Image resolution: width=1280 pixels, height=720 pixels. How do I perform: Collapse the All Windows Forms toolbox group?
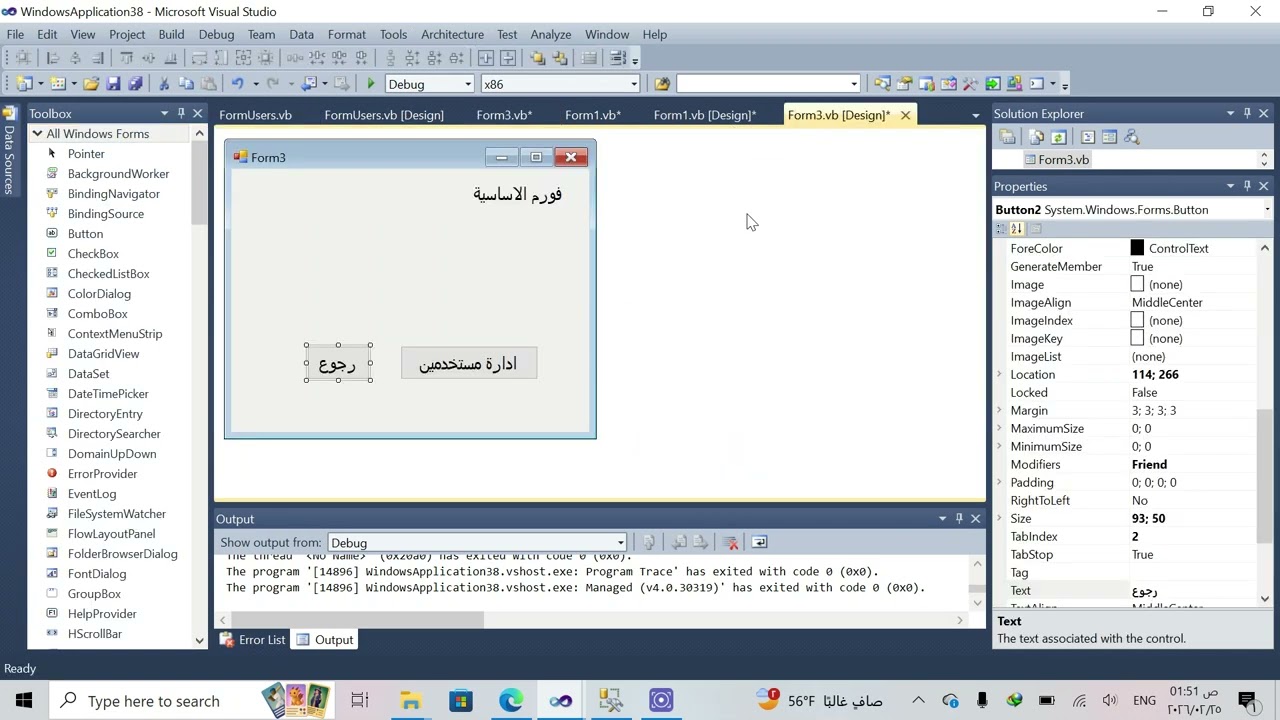pyautogui.click(x=37, y=134)
